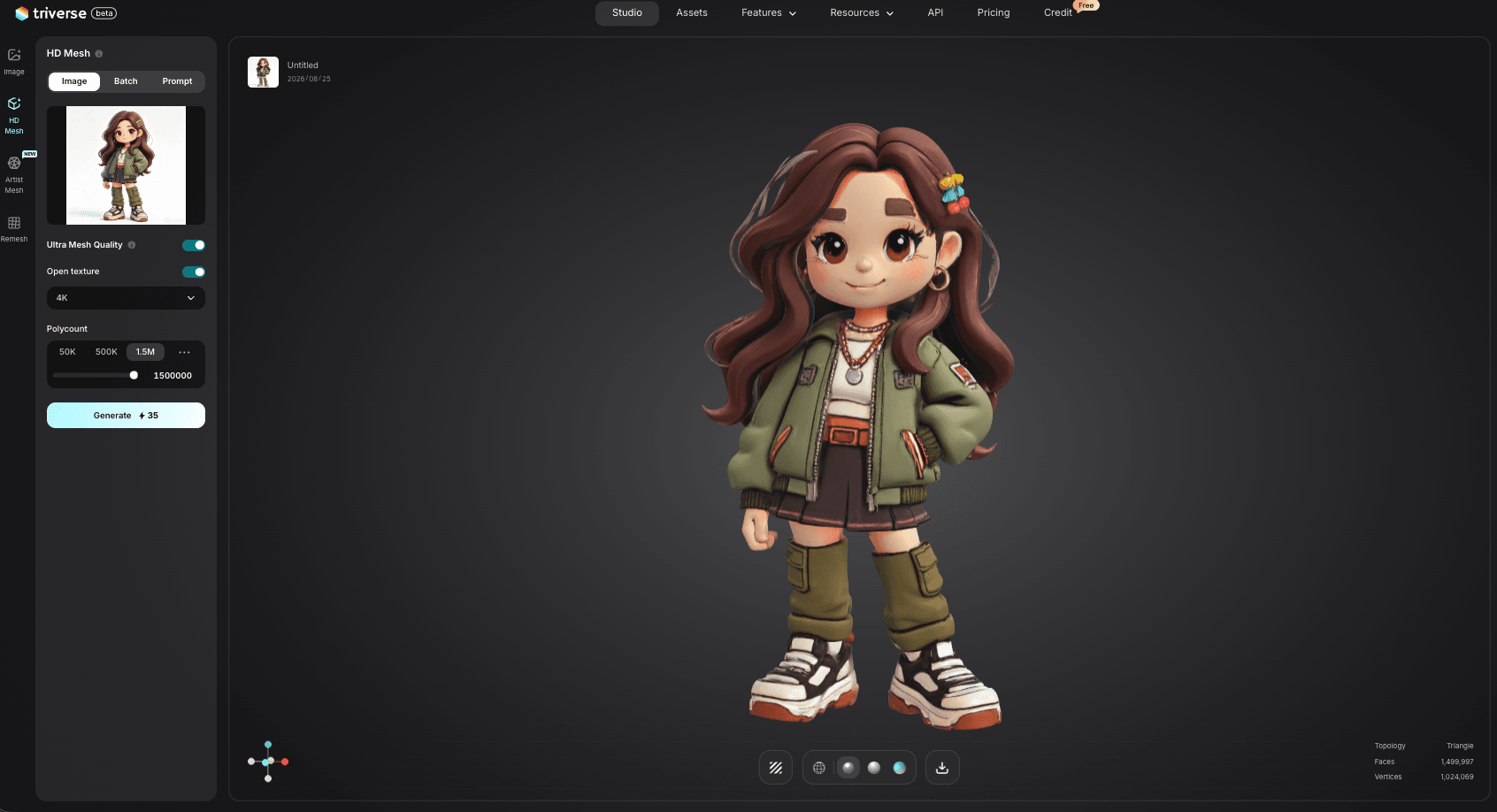Open the API page
This screenshot has width=1497, height=812.
click(x=935, y=13)
